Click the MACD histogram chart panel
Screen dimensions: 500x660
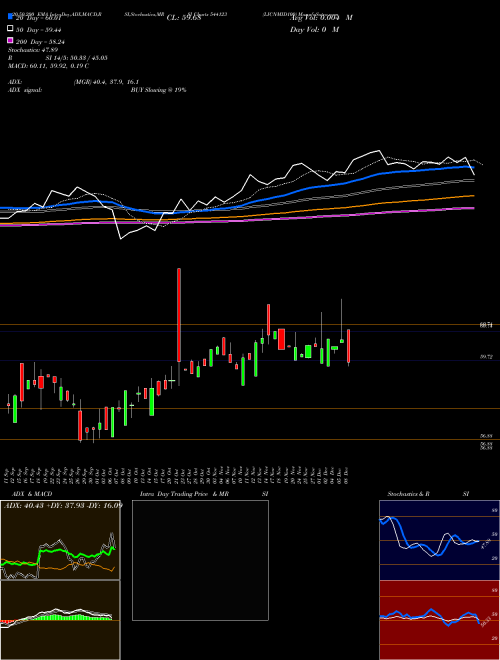pyautogui.click(x=60, y=620)
